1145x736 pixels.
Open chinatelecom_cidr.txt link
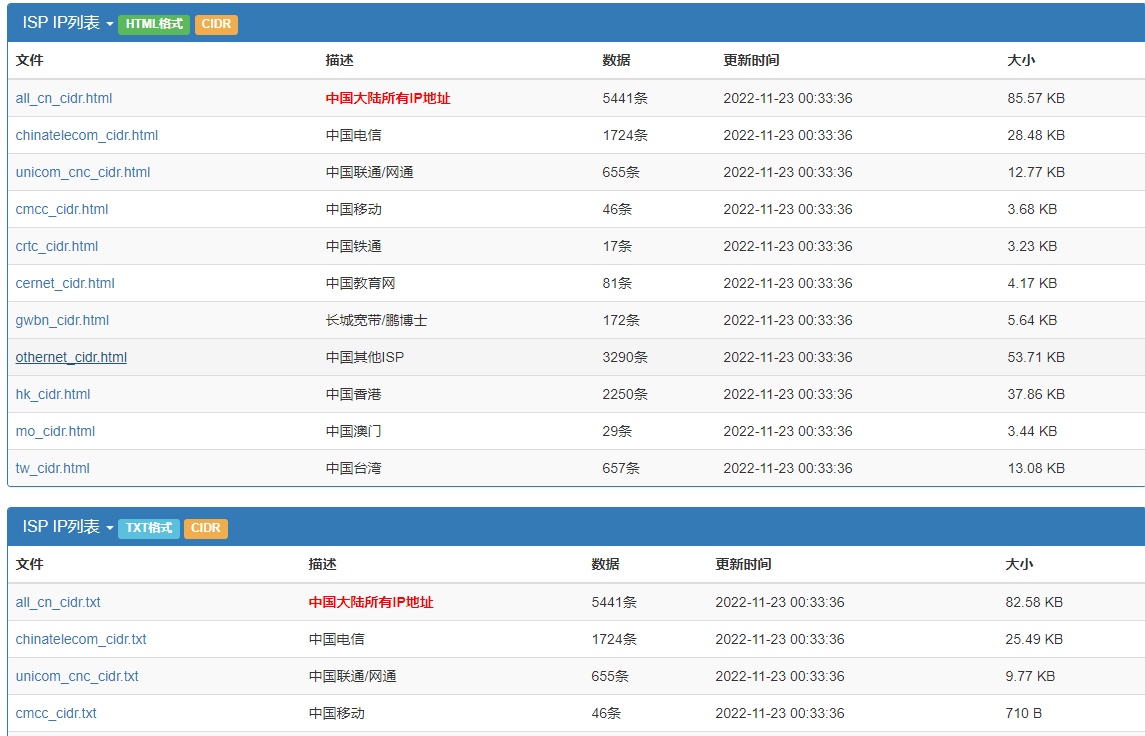[x=81, y=639]
